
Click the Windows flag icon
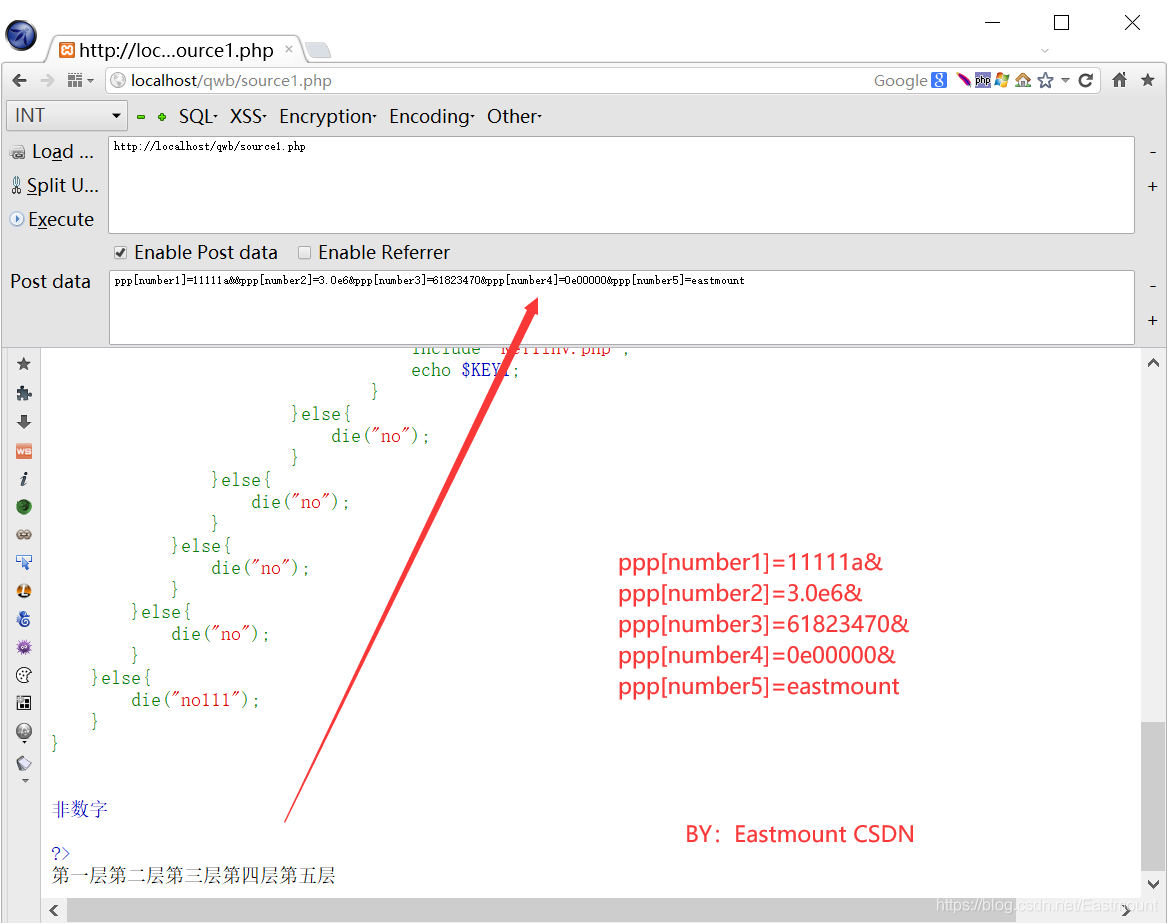[1003, 80]
